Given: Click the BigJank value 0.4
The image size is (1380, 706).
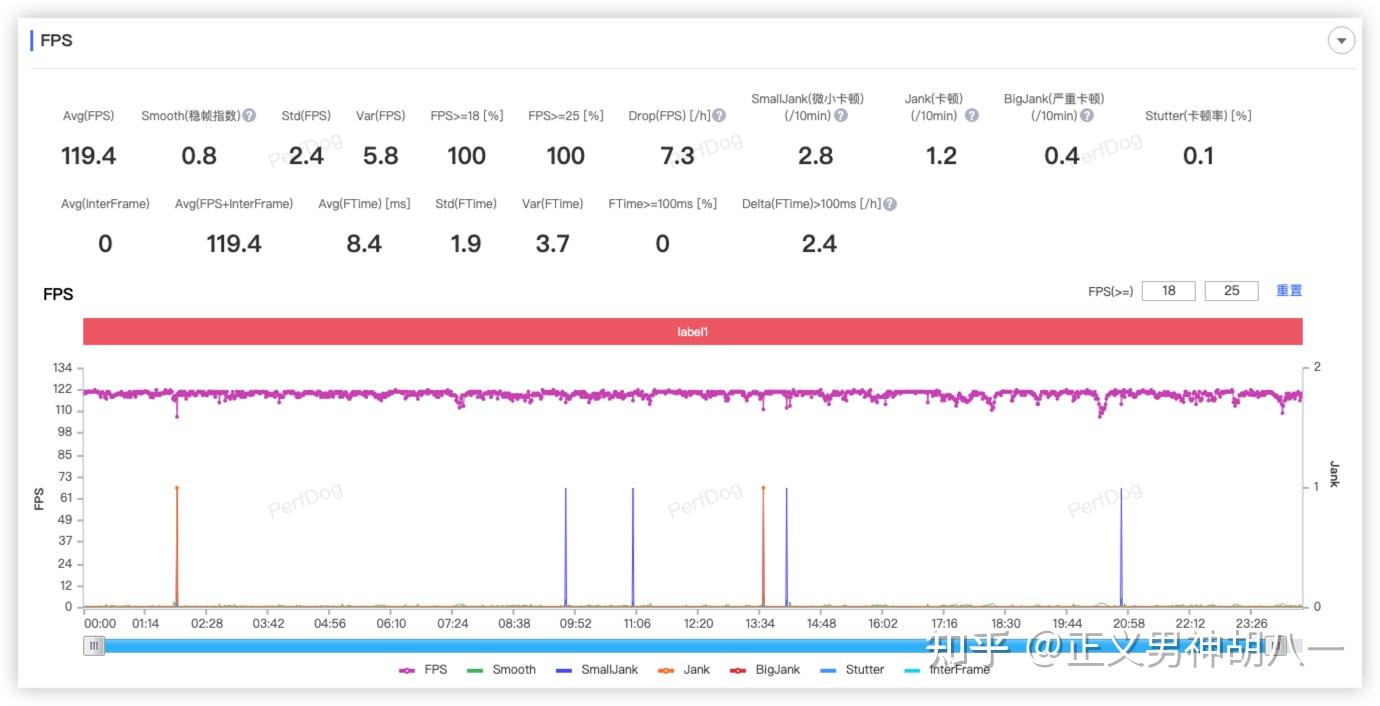Looking at the screenshot, I should click(1061, 156).
